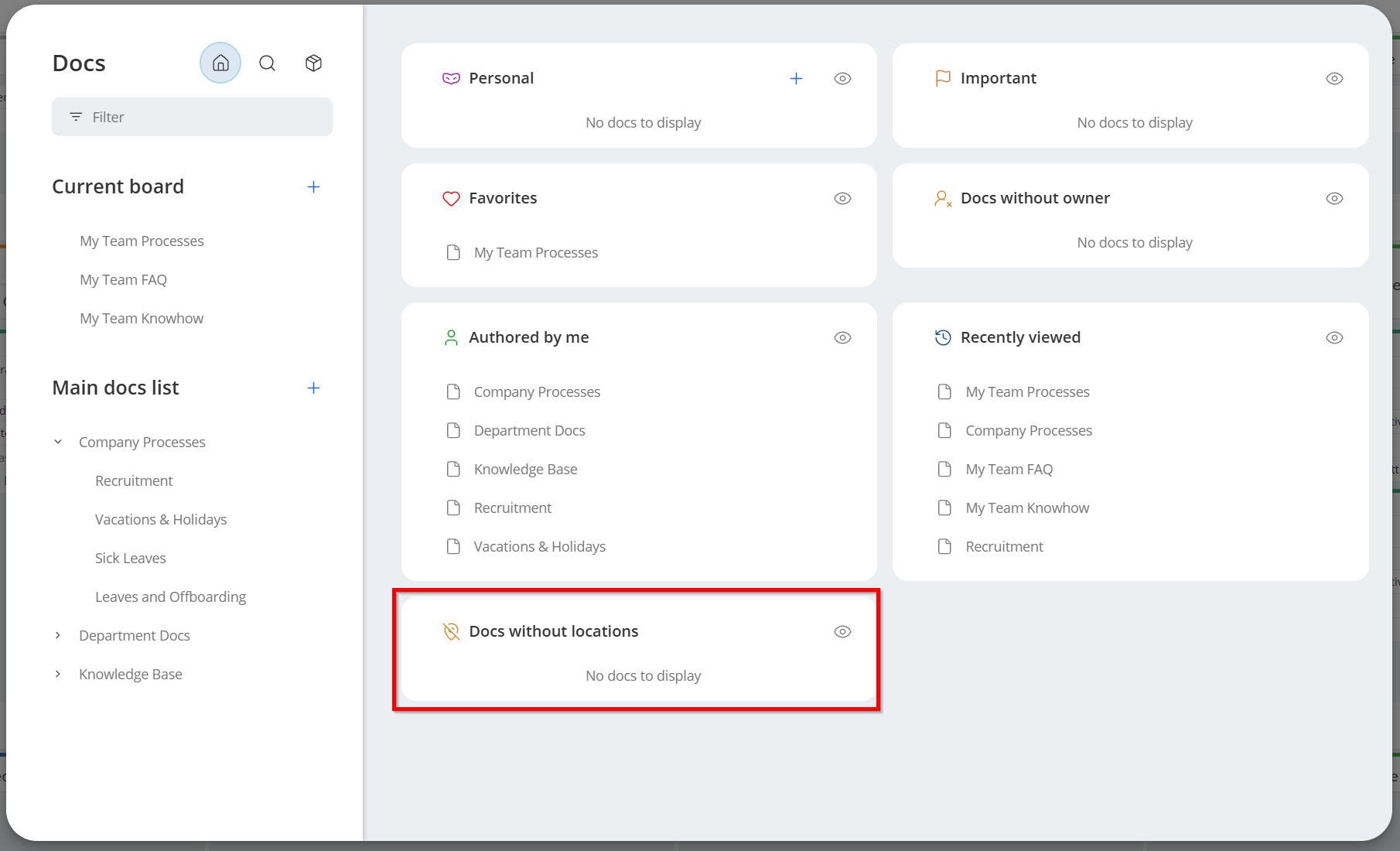Open Knowledge Base under Authored by me
Screen dimensions: 1400x851
(525, 469)
